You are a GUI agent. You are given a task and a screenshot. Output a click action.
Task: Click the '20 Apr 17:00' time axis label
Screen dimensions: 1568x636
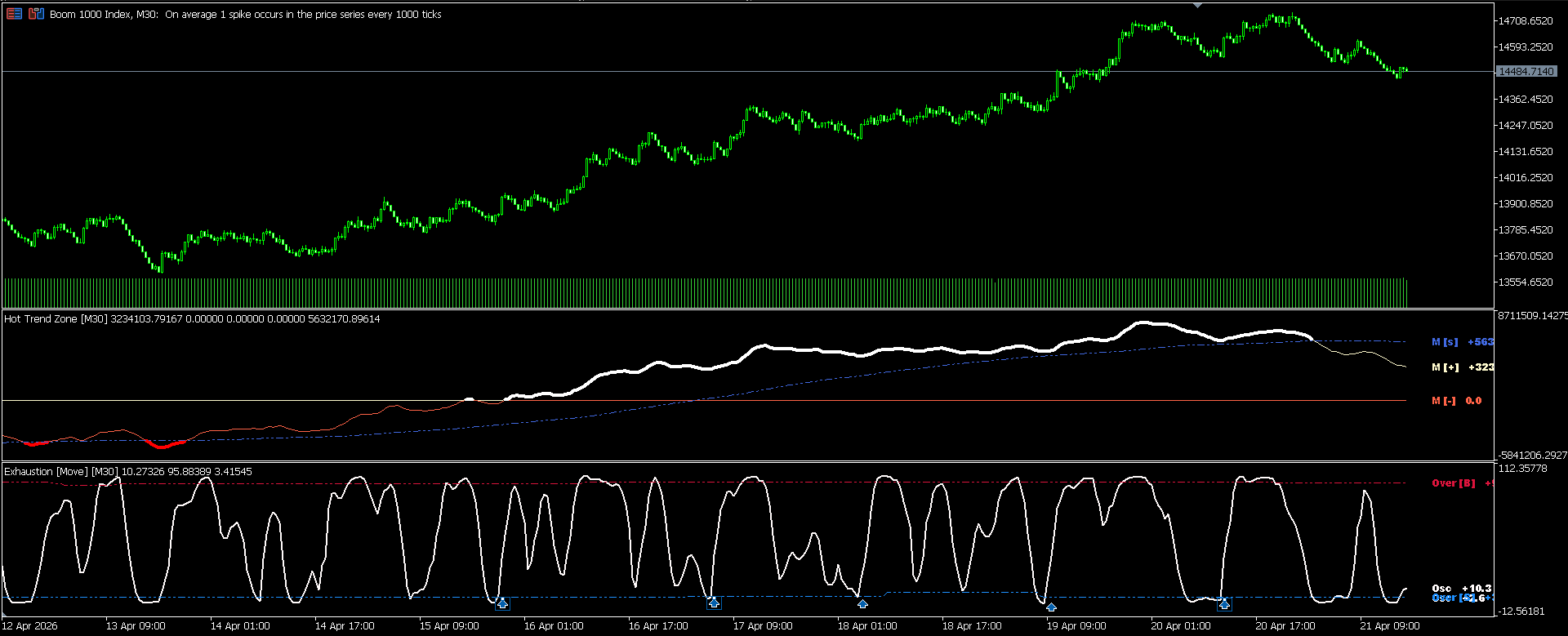click(x=1285, y=626)
